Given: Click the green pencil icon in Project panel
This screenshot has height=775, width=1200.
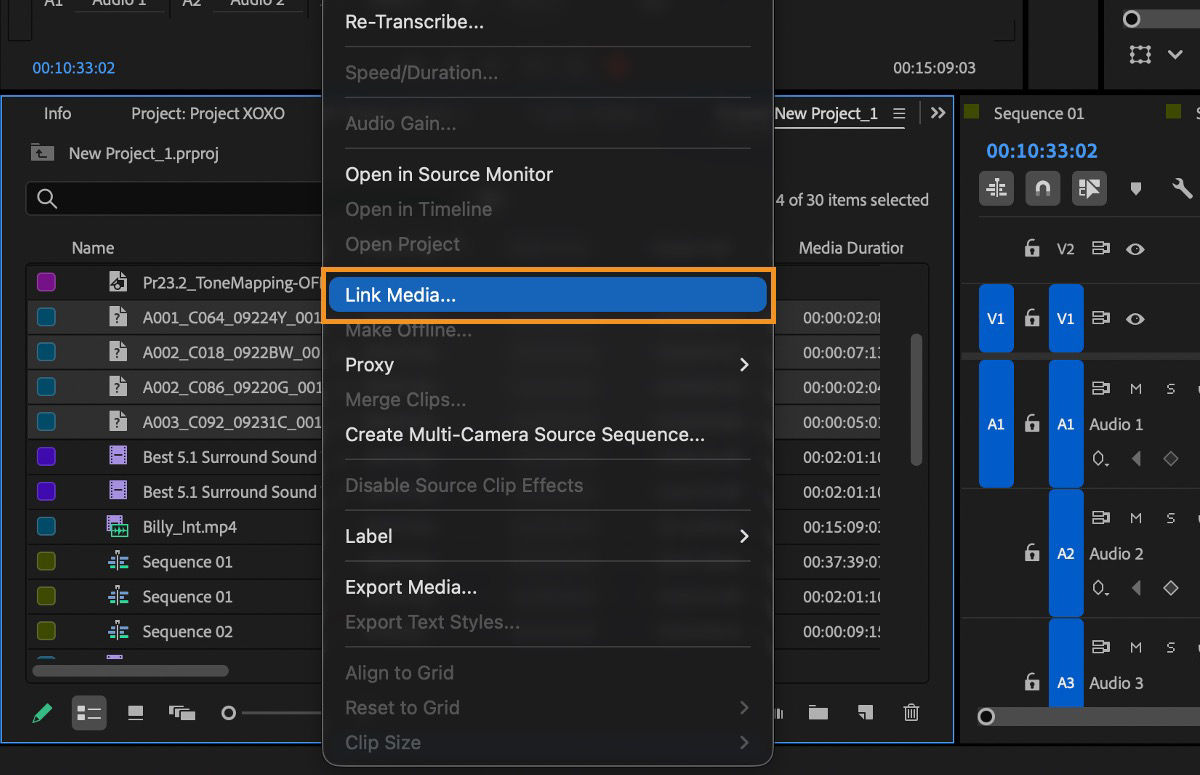Looking at the screenshot, I should 42,713.
